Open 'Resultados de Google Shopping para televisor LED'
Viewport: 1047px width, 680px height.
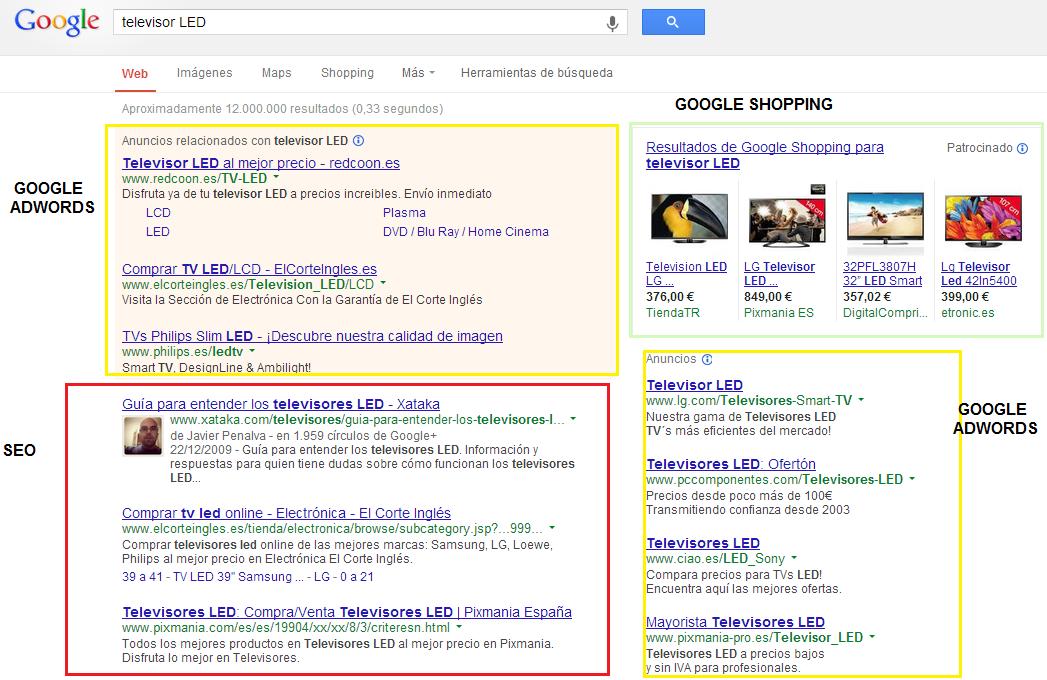point(765,155)
